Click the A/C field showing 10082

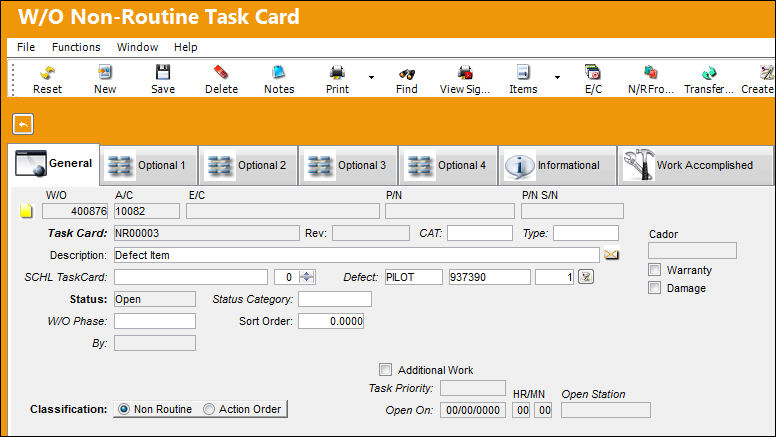[x=147, y=211]
